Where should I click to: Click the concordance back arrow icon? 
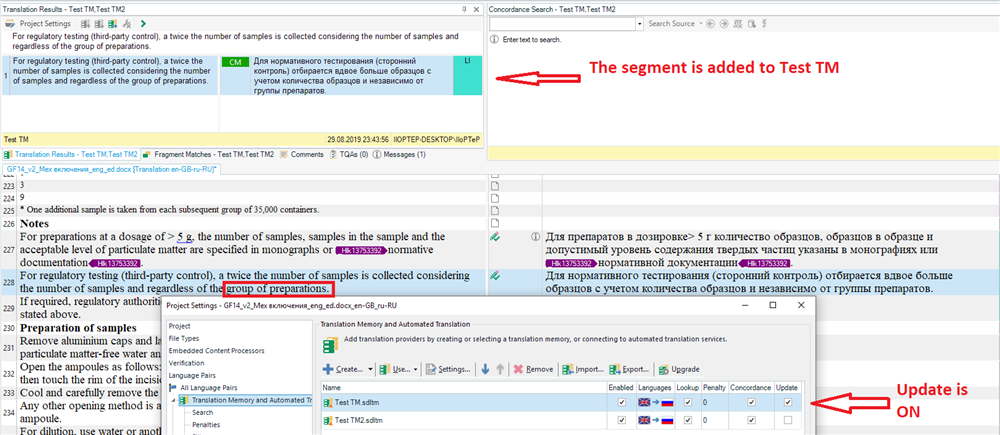pos(710,24)
